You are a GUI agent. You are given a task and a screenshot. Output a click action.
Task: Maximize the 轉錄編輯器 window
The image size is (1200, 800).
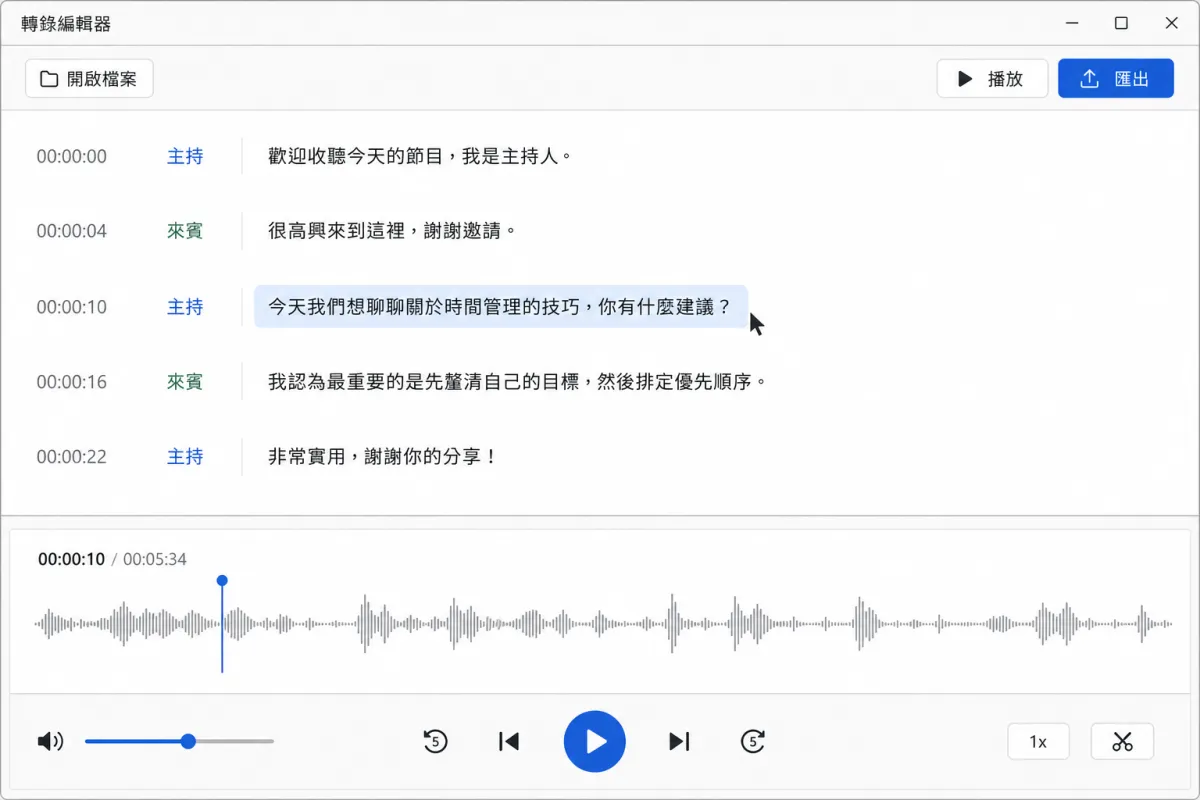1122,23
